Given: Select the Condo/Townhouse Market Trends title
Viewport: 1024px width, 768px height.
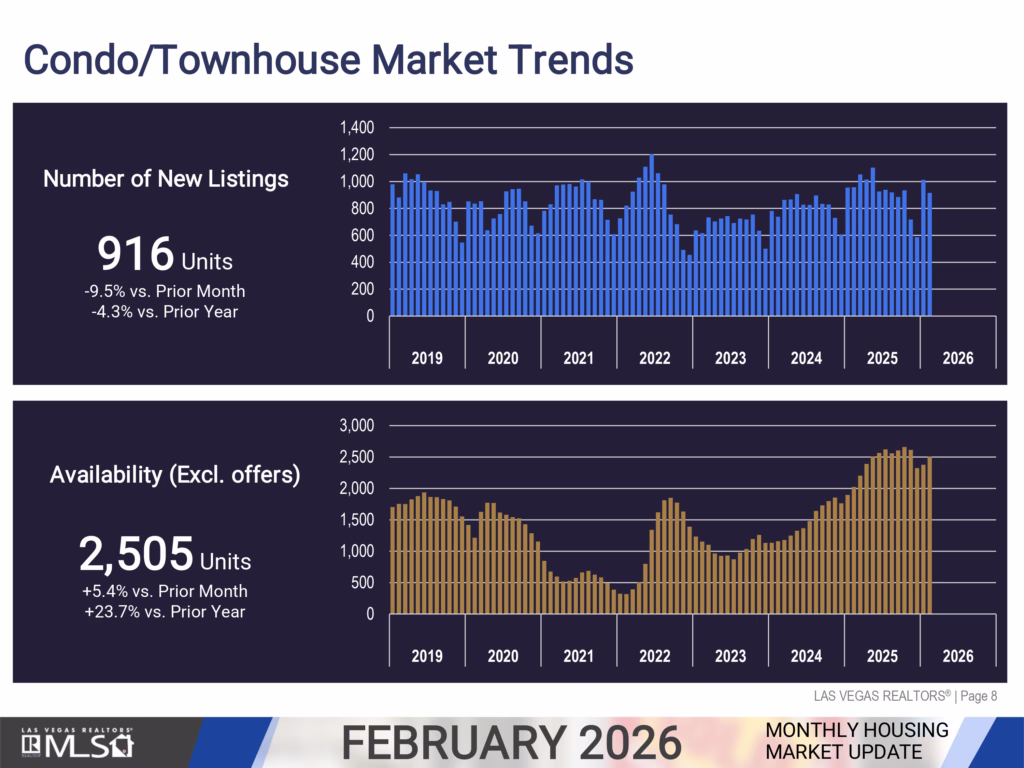Looking at the screenshot, I should [x=328, y=60].
